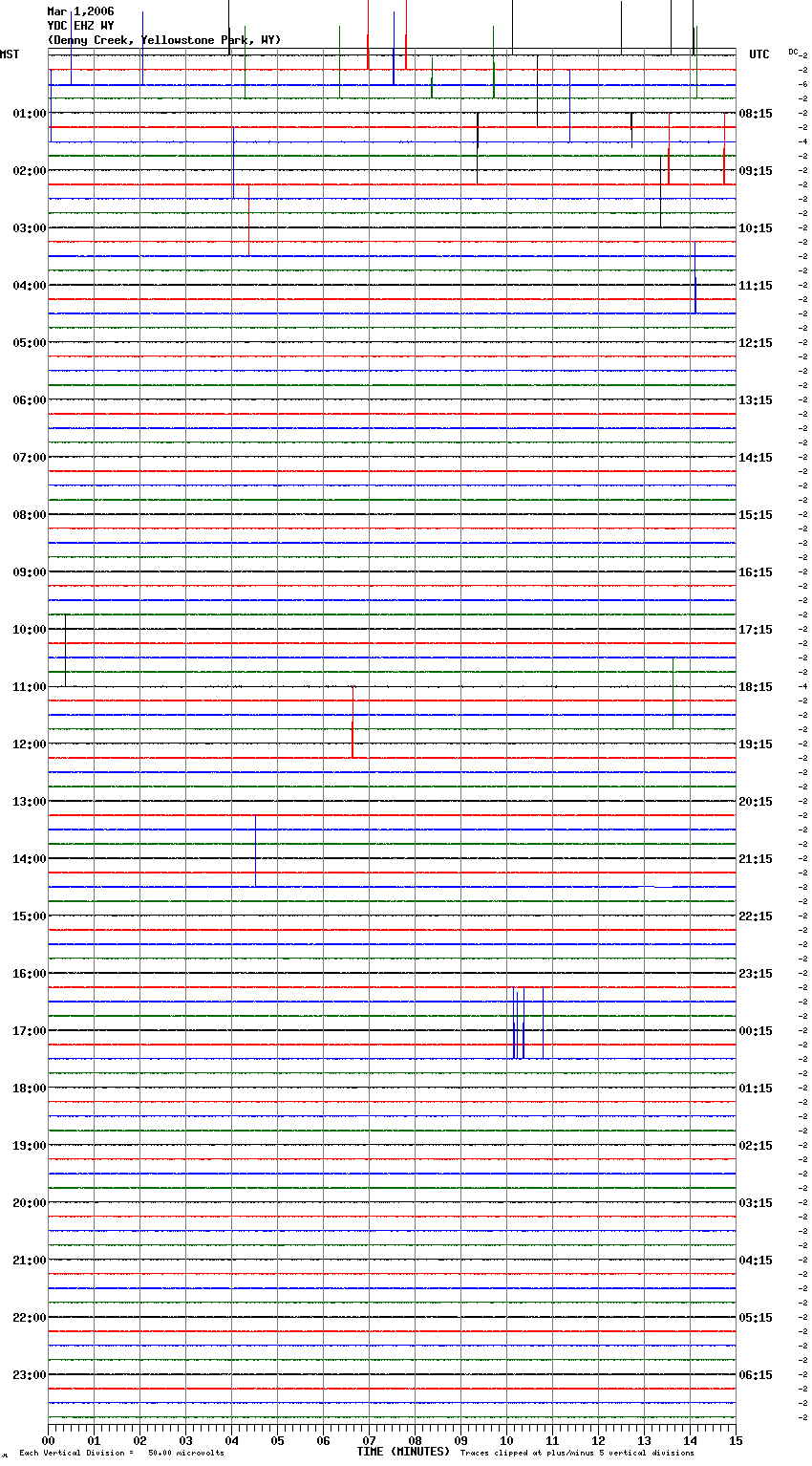Click the 04:15 UTC time label
Image resolution: width=812 pixels, height=1466 pixels.
pyautogui.click(x=756, y=1261)
